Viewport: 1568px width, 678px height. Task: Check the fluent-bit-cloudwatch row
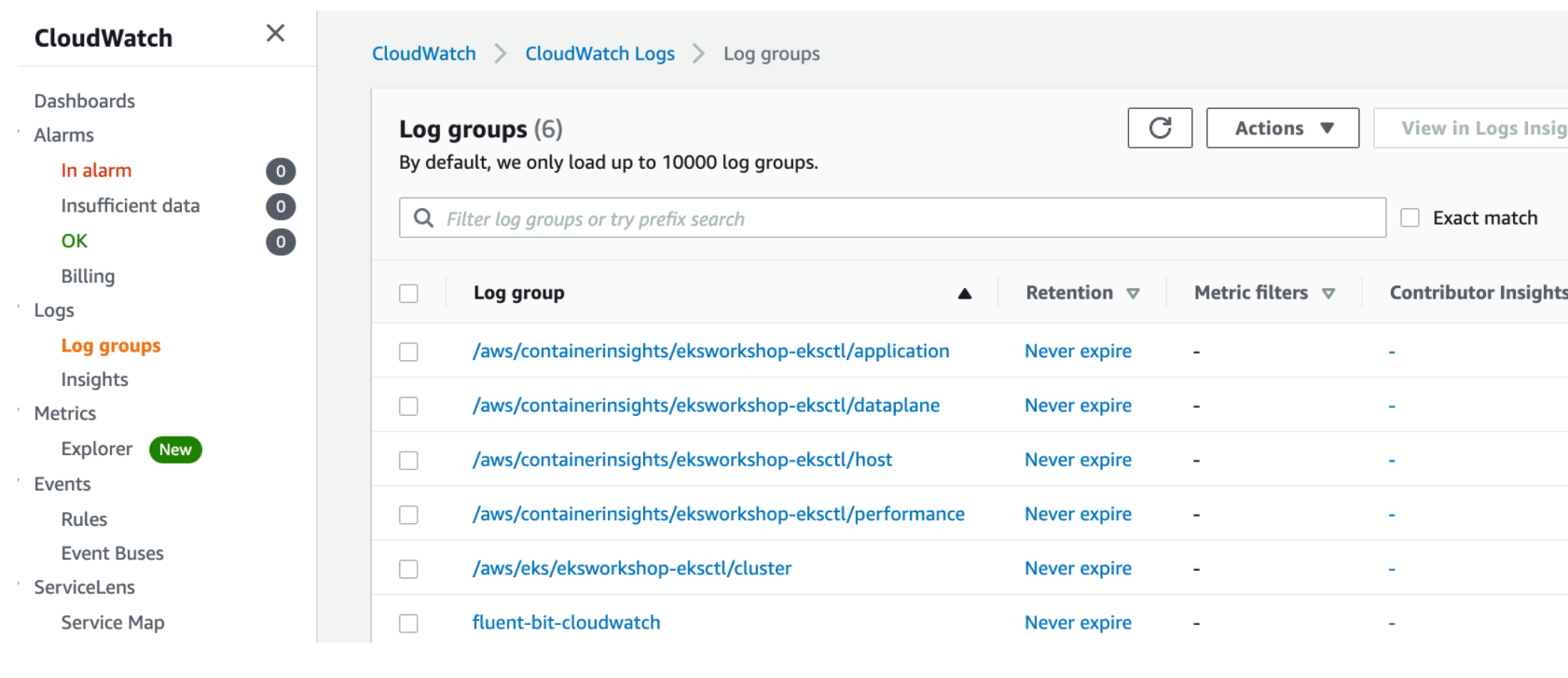pos(408,623)
